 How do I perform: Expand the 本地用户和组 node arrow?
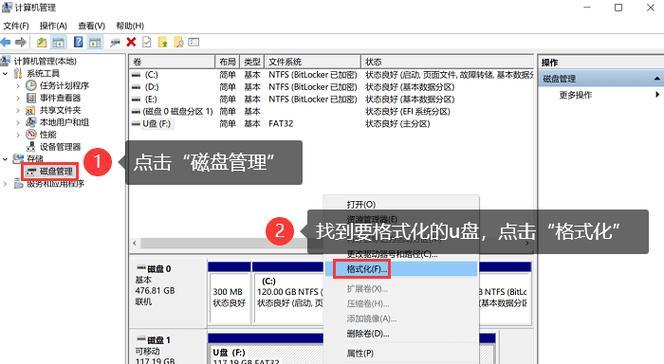tap(18, 123)
